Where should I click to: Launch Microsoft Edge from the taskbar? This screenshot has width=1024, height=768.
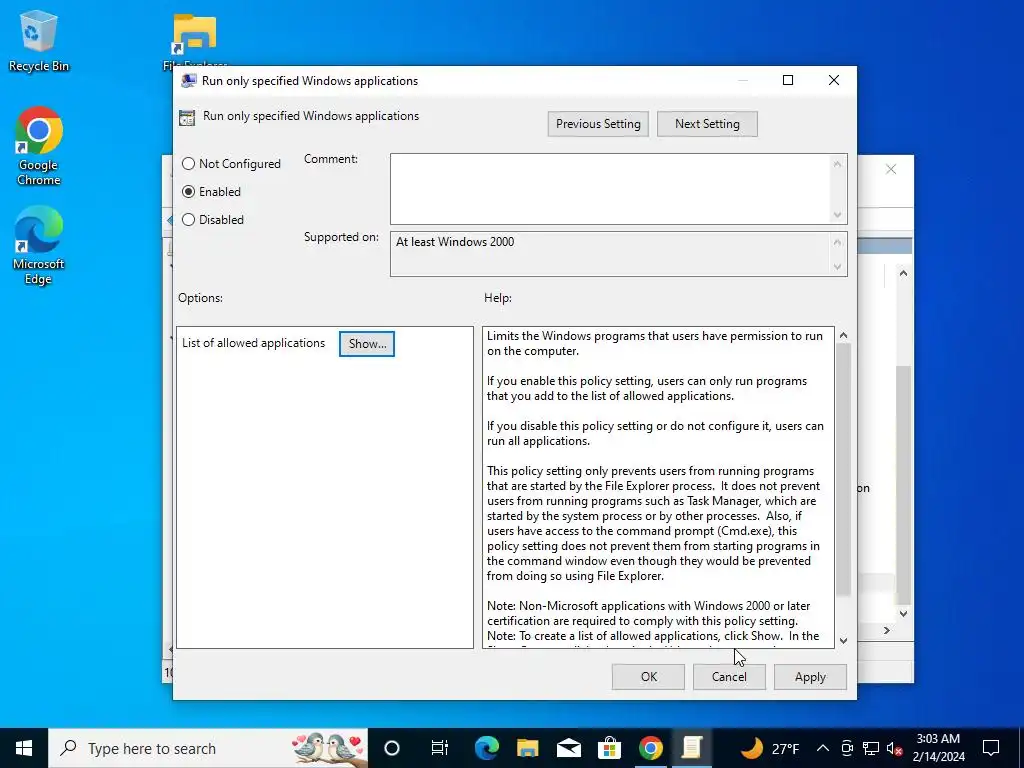487,748
